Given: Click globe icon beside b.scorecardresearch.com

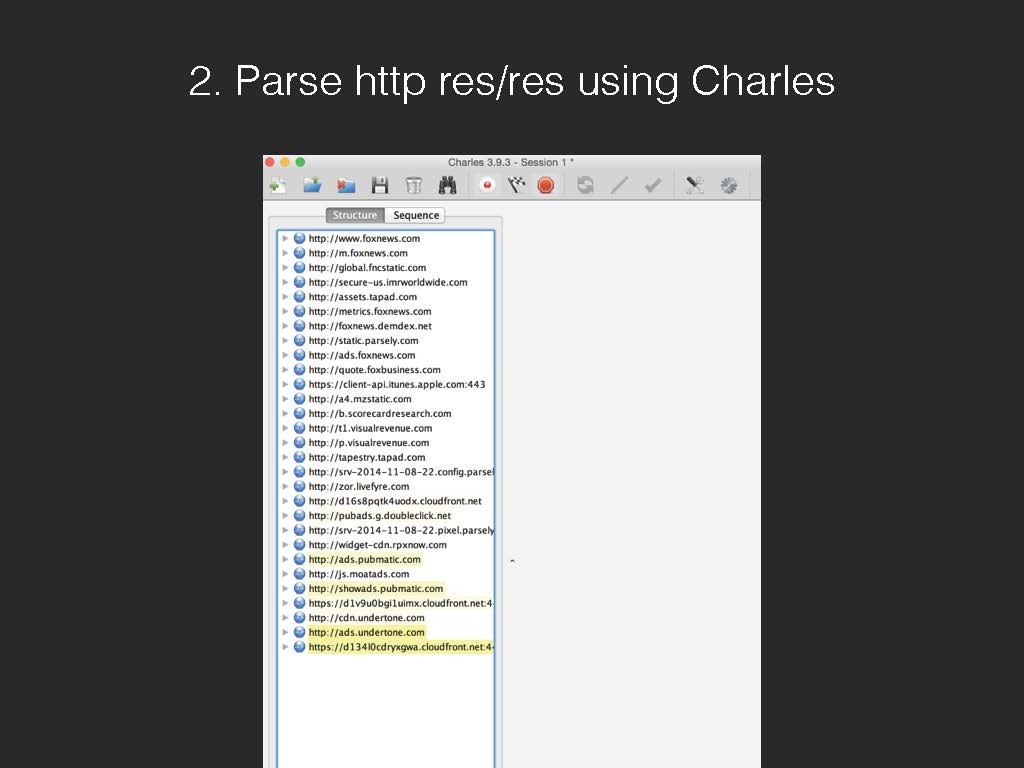Looking at the screenshot, I should (x=299, y=413).
